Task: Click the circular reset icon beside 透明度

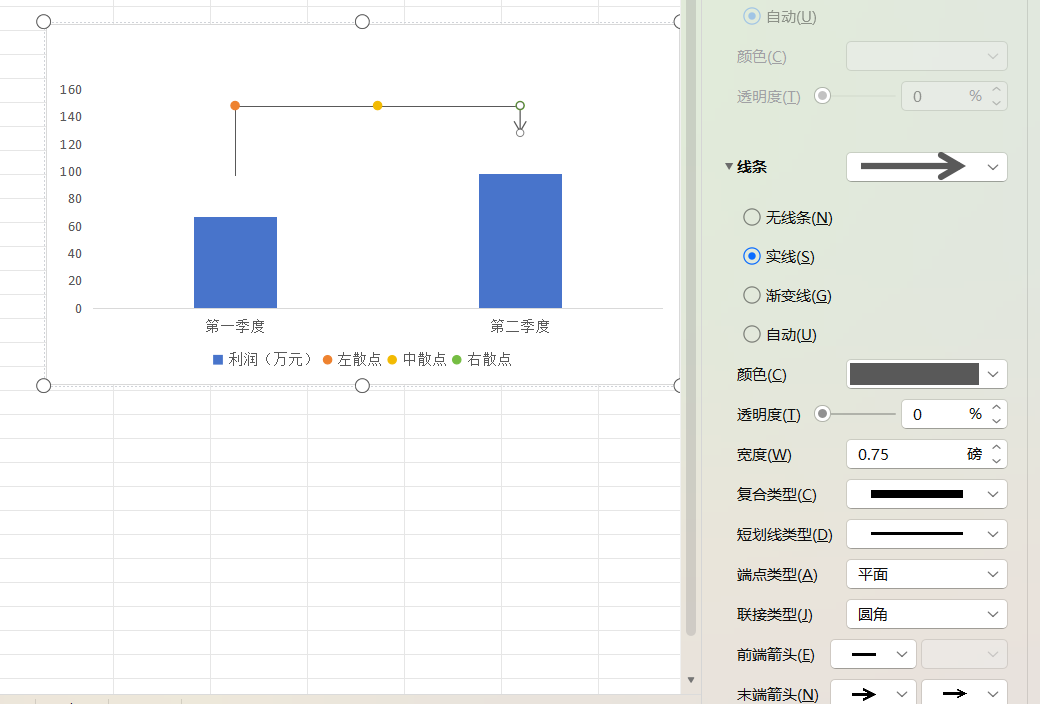Action: pyautogui.click(x=822, y=413)
